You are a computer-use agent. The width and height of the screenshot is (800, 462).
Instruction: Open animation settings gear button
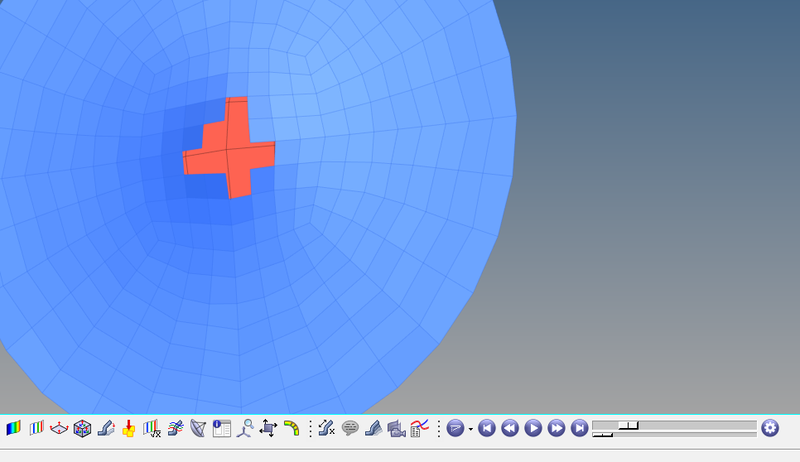[x=770, y=428]
